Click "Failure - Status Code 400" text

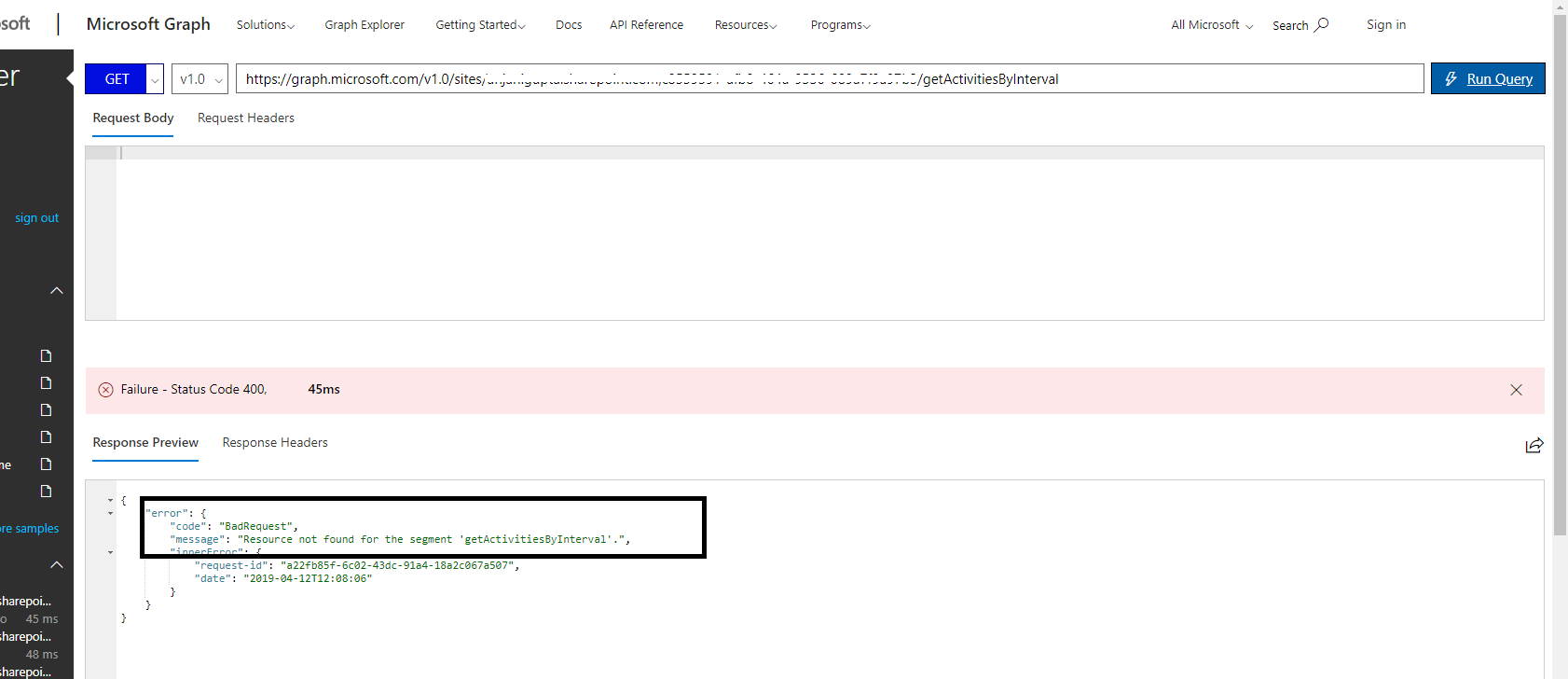click(x=194, y=389)
